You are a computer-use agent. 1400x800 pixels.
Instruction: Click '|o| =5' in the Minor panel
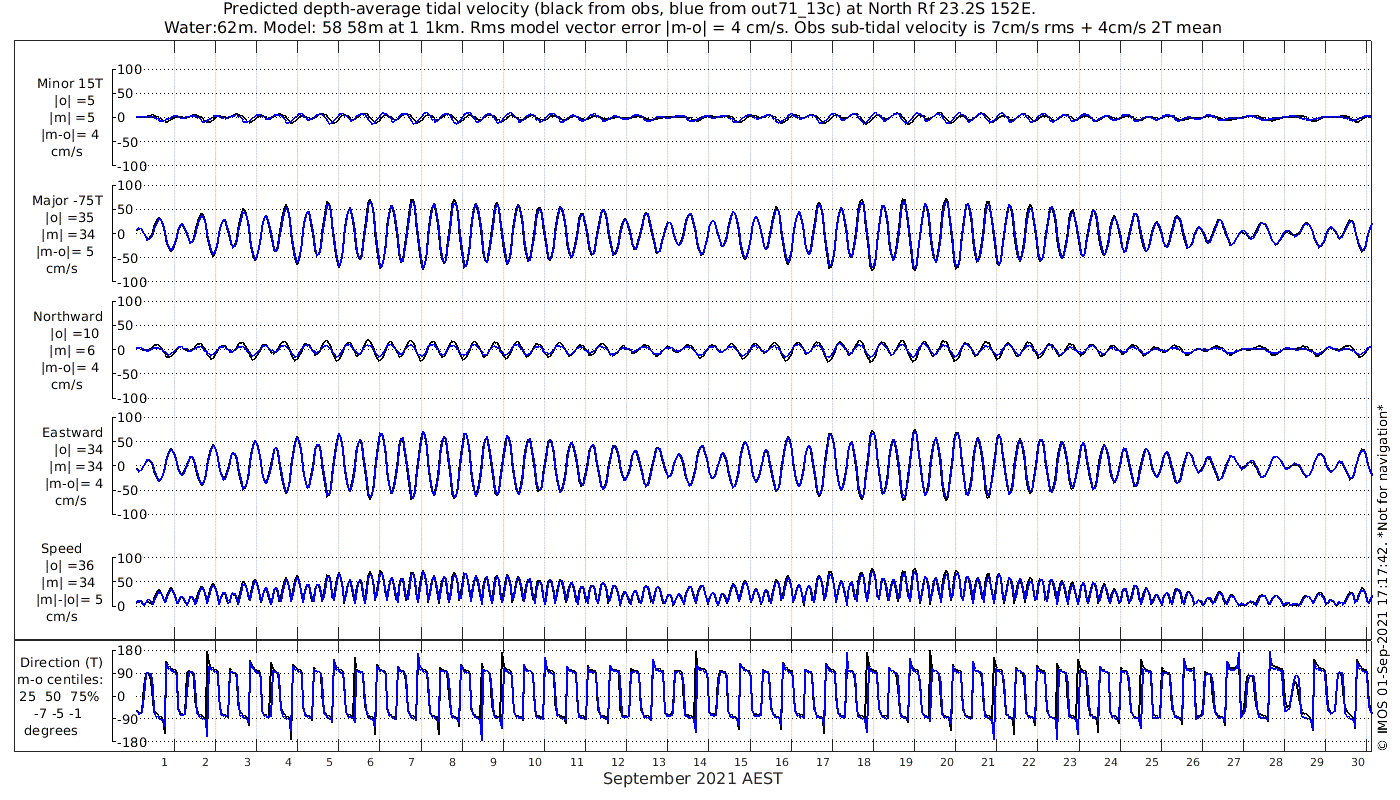[x=73, y=101]
